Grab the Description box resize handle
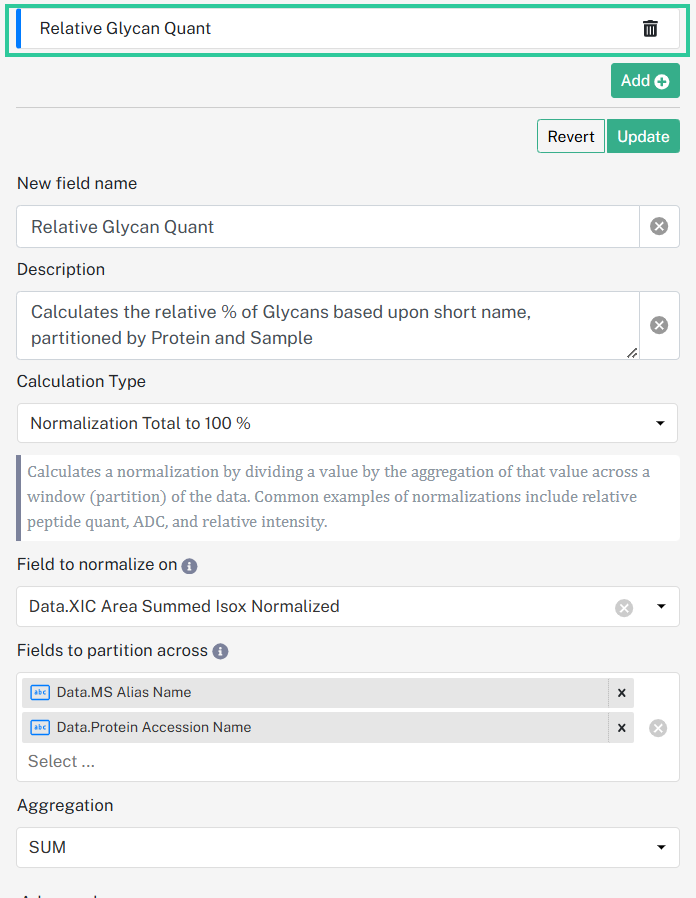The height and width of the screenshot is (898, 696). click(632, 353)
